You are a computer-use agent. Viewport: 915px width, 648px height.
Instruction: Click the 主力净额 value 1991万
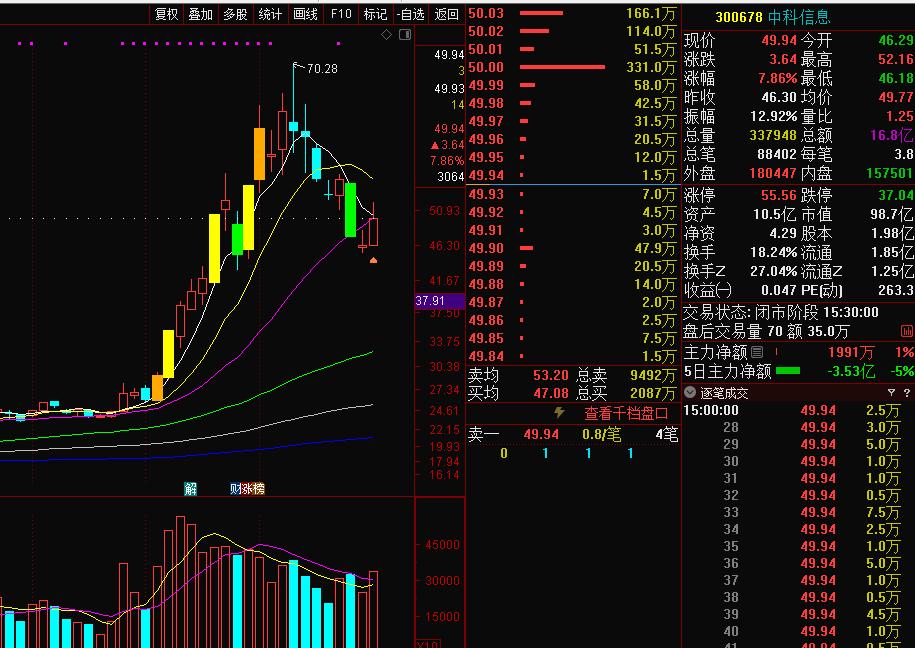click(851, 352)
